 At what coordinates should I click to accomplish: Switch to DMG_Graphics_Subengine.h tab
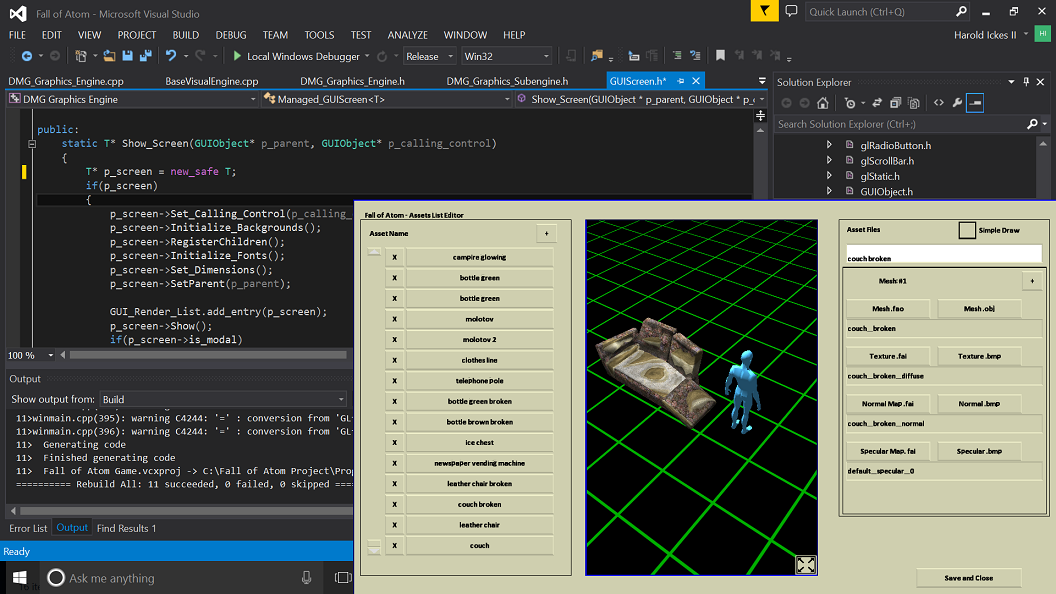[x=507, y=81]
